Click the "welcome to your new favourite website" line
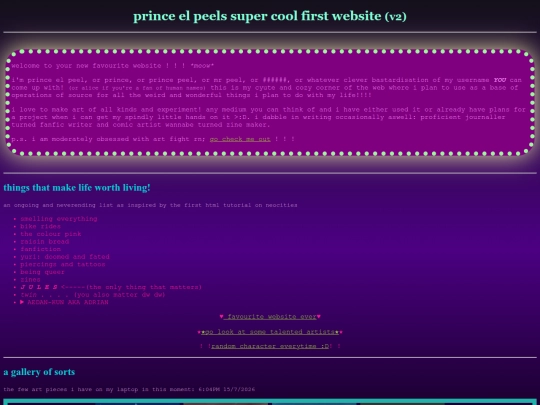540x405 pixels. [x=113, y=65]
